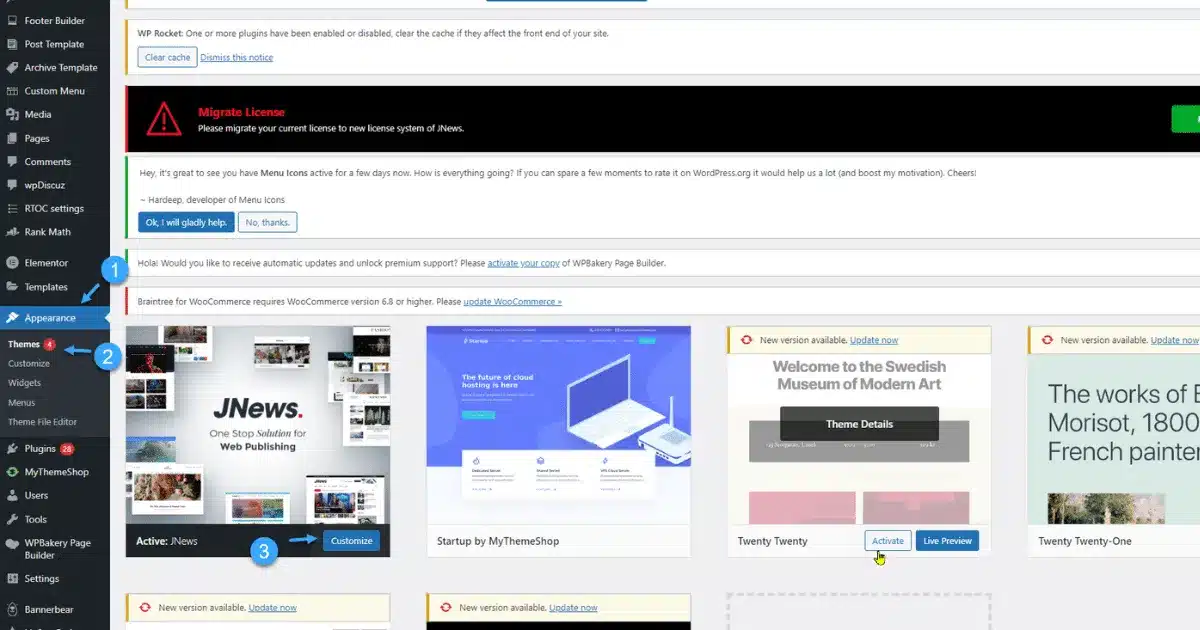Open the Menus submenu item
The width and height of the screenshot is (1200, 630).
[22, 402]
